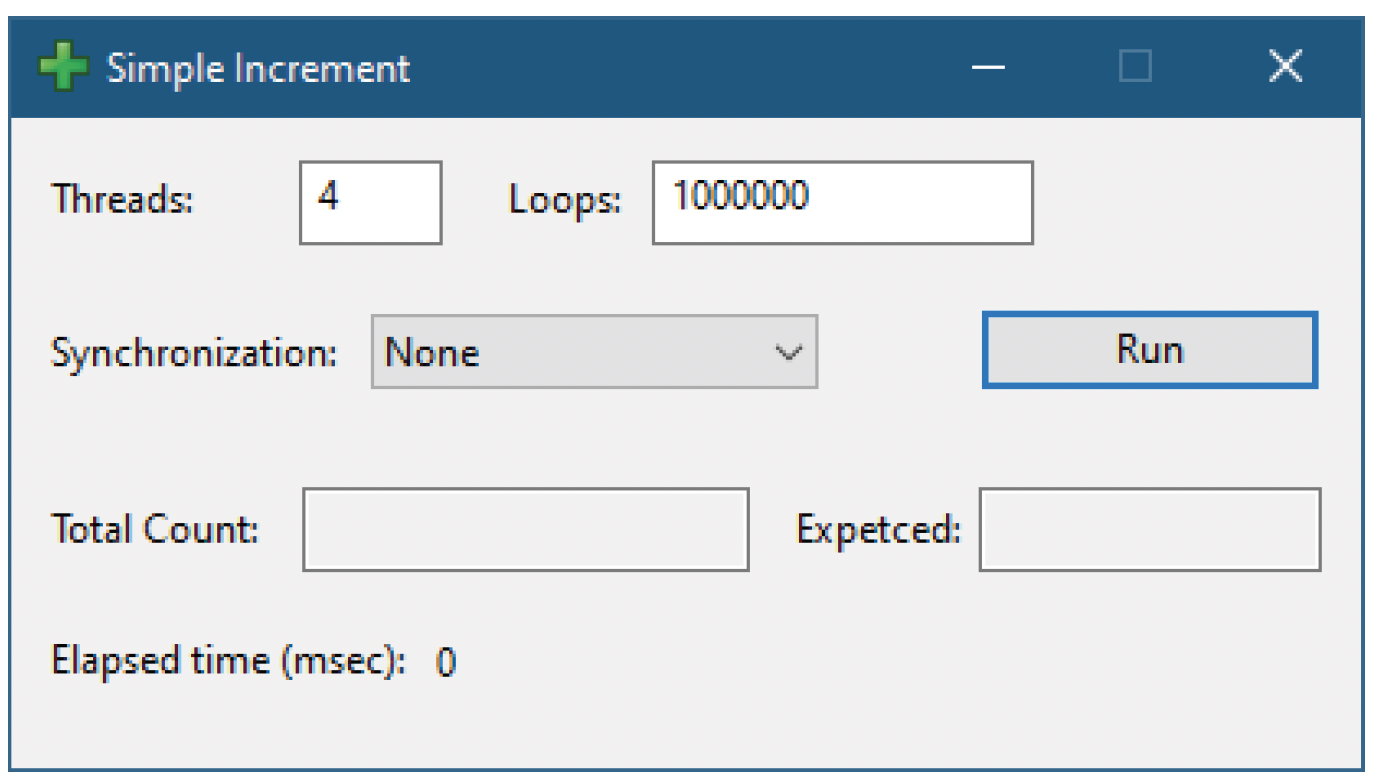The width and height of the screenshot is (1376, 784).
Task: Focus the Threads input field
Action: click(x=371, y=202)
